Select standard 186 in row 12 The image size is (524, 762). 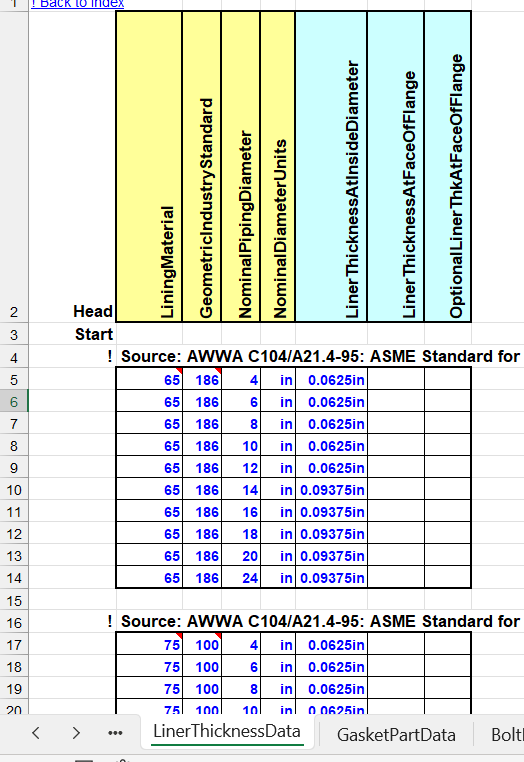202,534
